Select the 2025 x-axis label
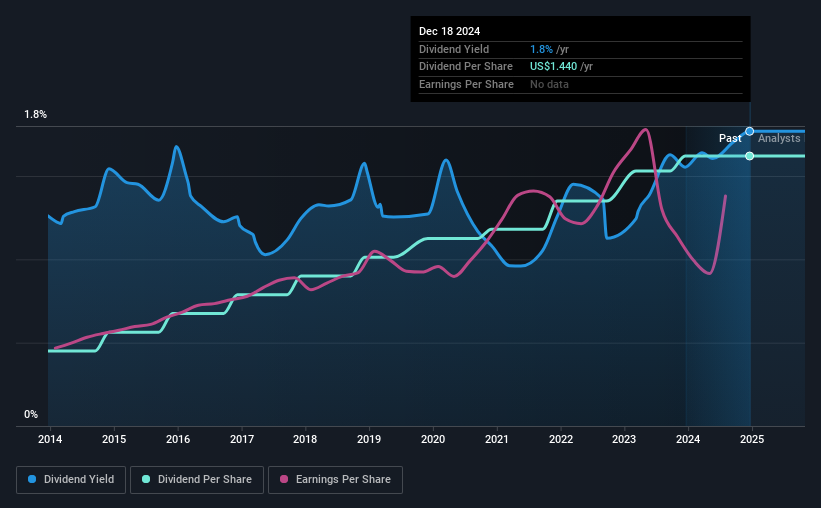 [752, 439]
